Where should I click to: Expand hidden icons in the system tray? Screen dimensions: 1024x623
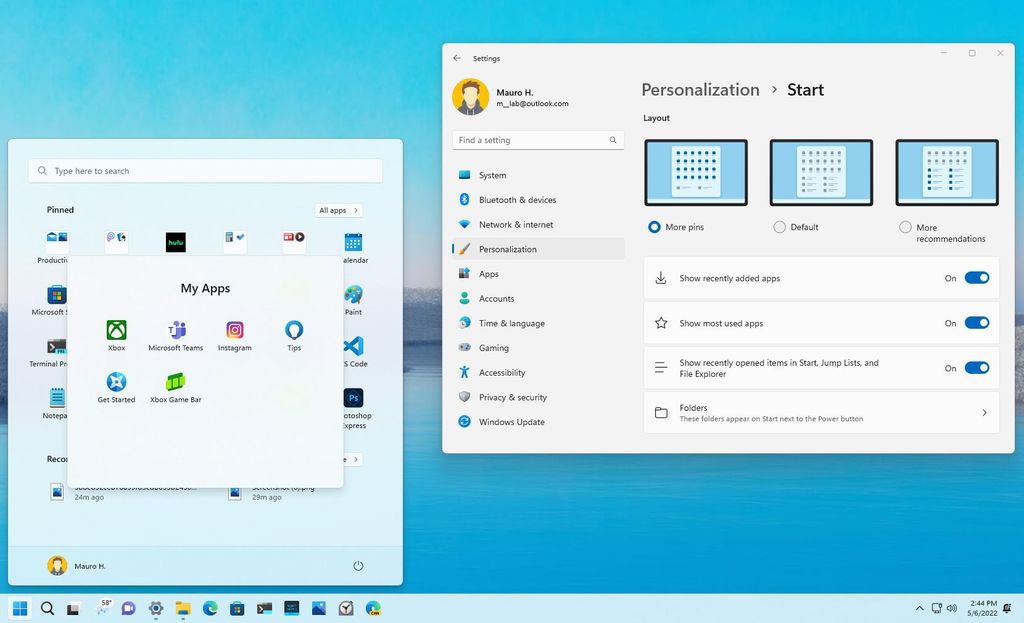(919, 608)
